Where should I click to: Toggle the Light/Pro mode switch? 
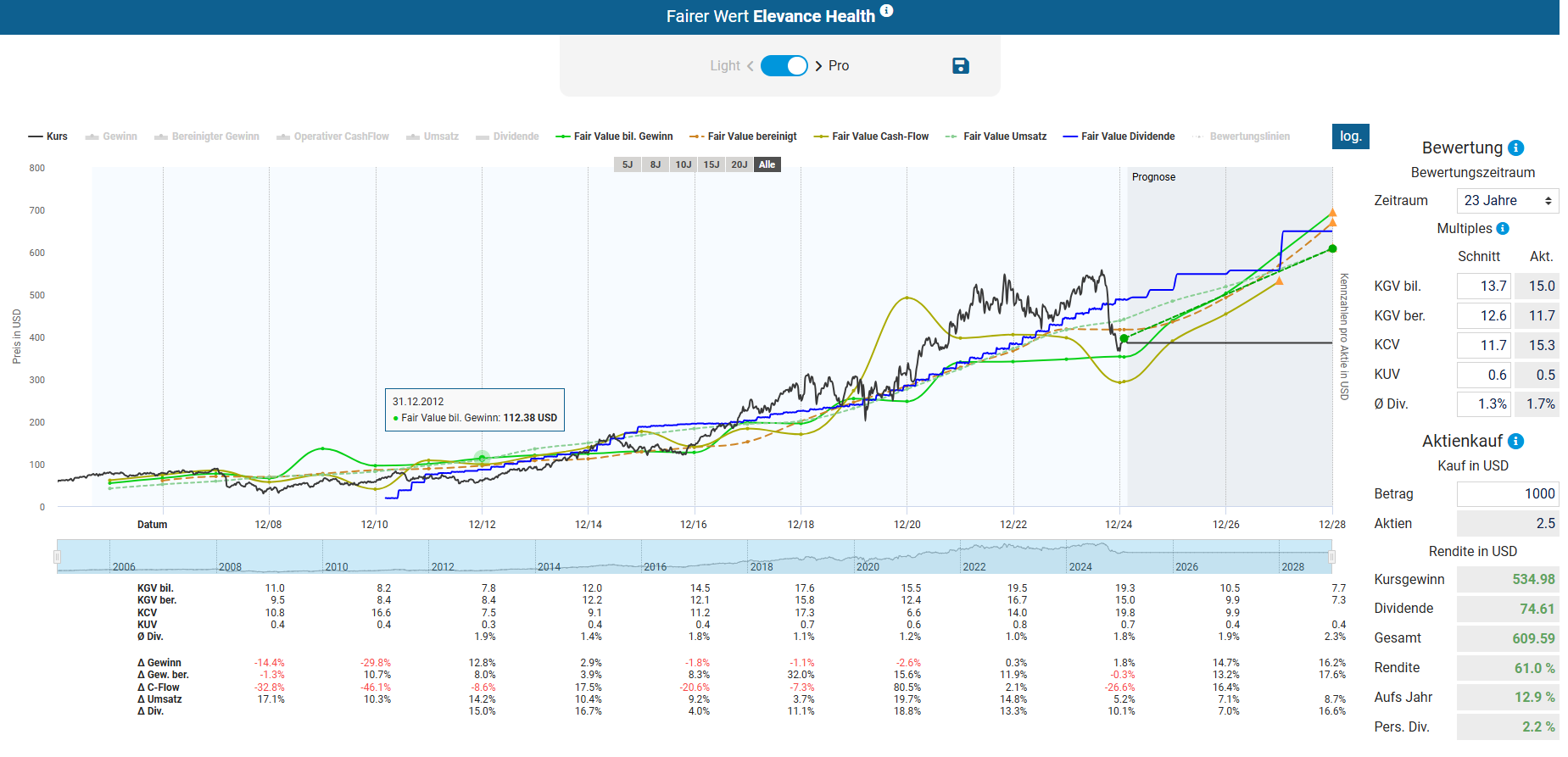click(784, 66)
